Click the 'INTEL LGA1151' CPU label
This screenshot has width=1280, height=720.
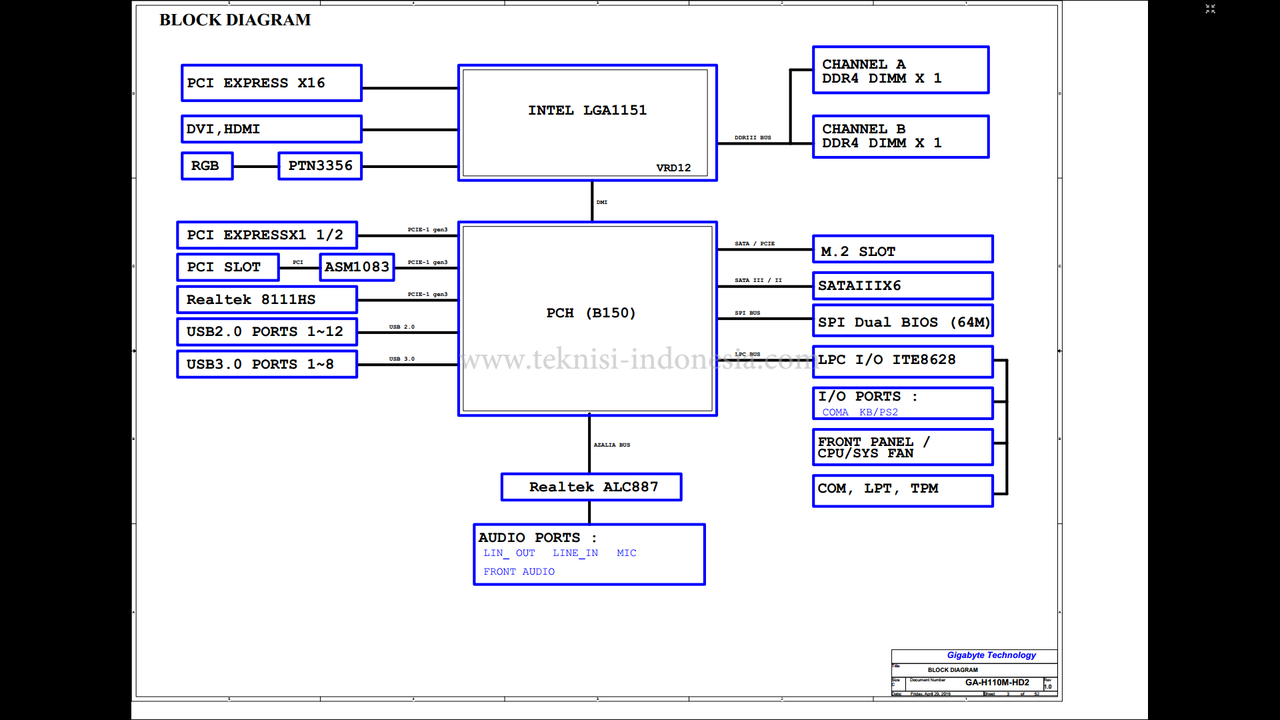click(587, 110)
